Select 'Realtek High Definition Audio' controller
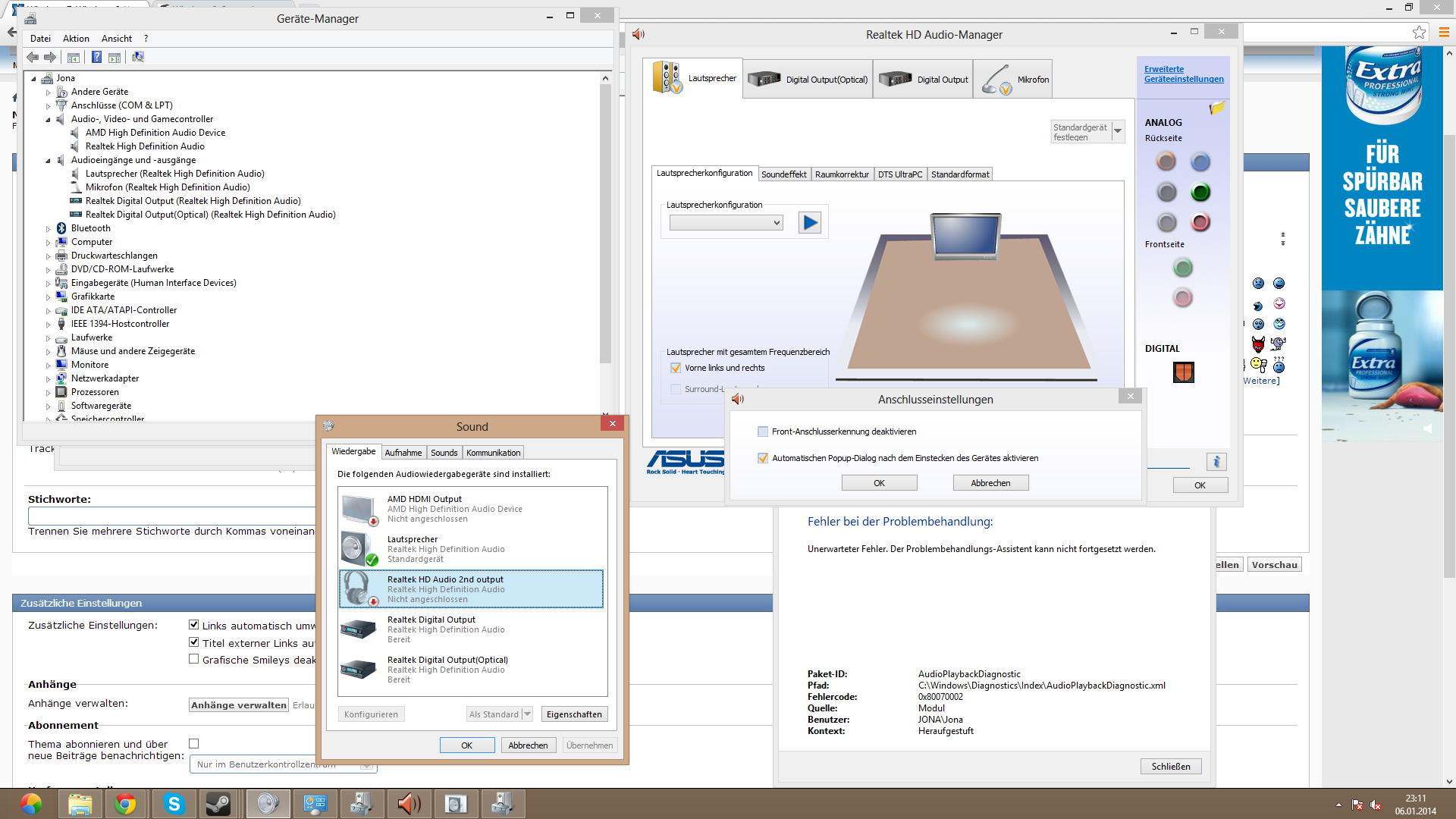 click(x=145, y=147)
